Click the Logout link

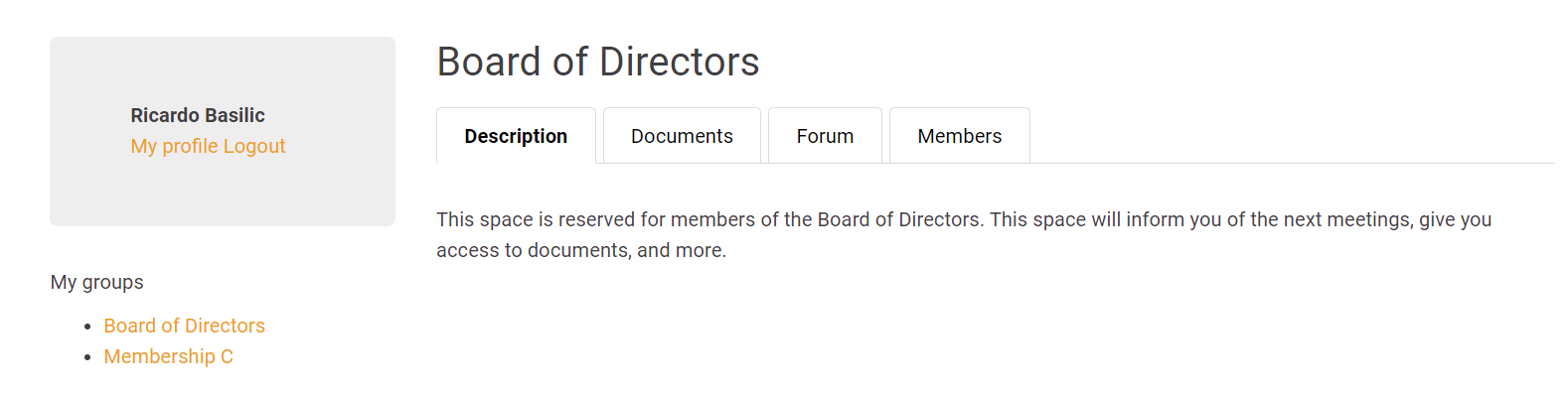254,146
